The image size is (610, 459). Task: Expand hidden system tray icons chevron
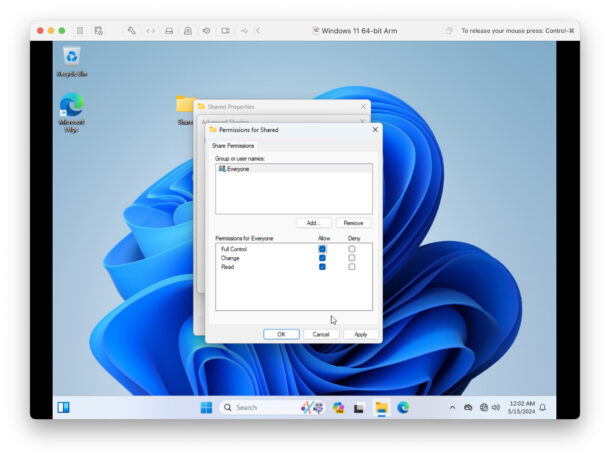(452, 407)
